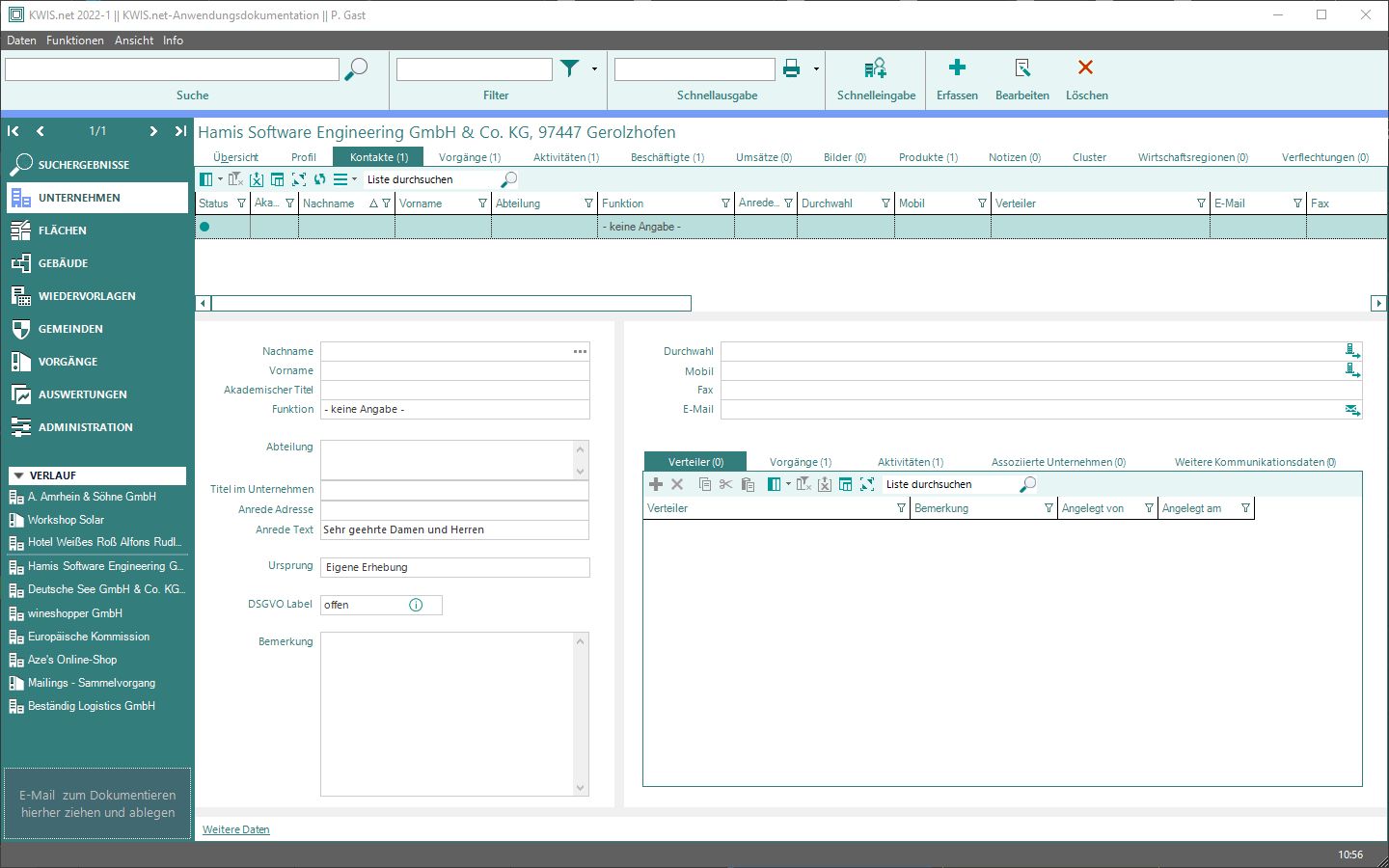
Task: Click Löschen red X icon
Action: click(1086, 68)
